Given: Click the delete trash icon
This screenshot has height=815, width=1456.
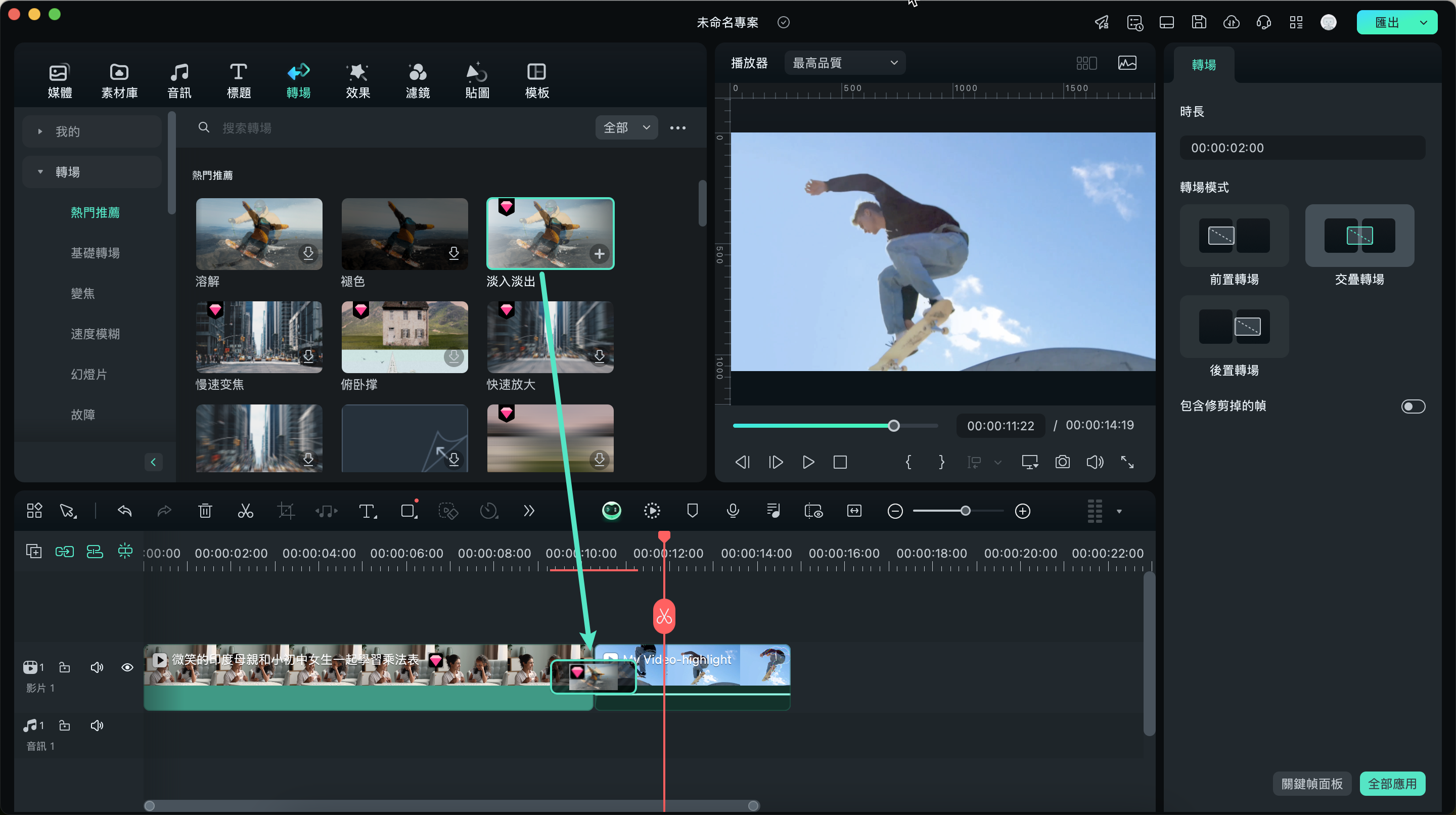Looking at the screenshot, I should (205, 511).
